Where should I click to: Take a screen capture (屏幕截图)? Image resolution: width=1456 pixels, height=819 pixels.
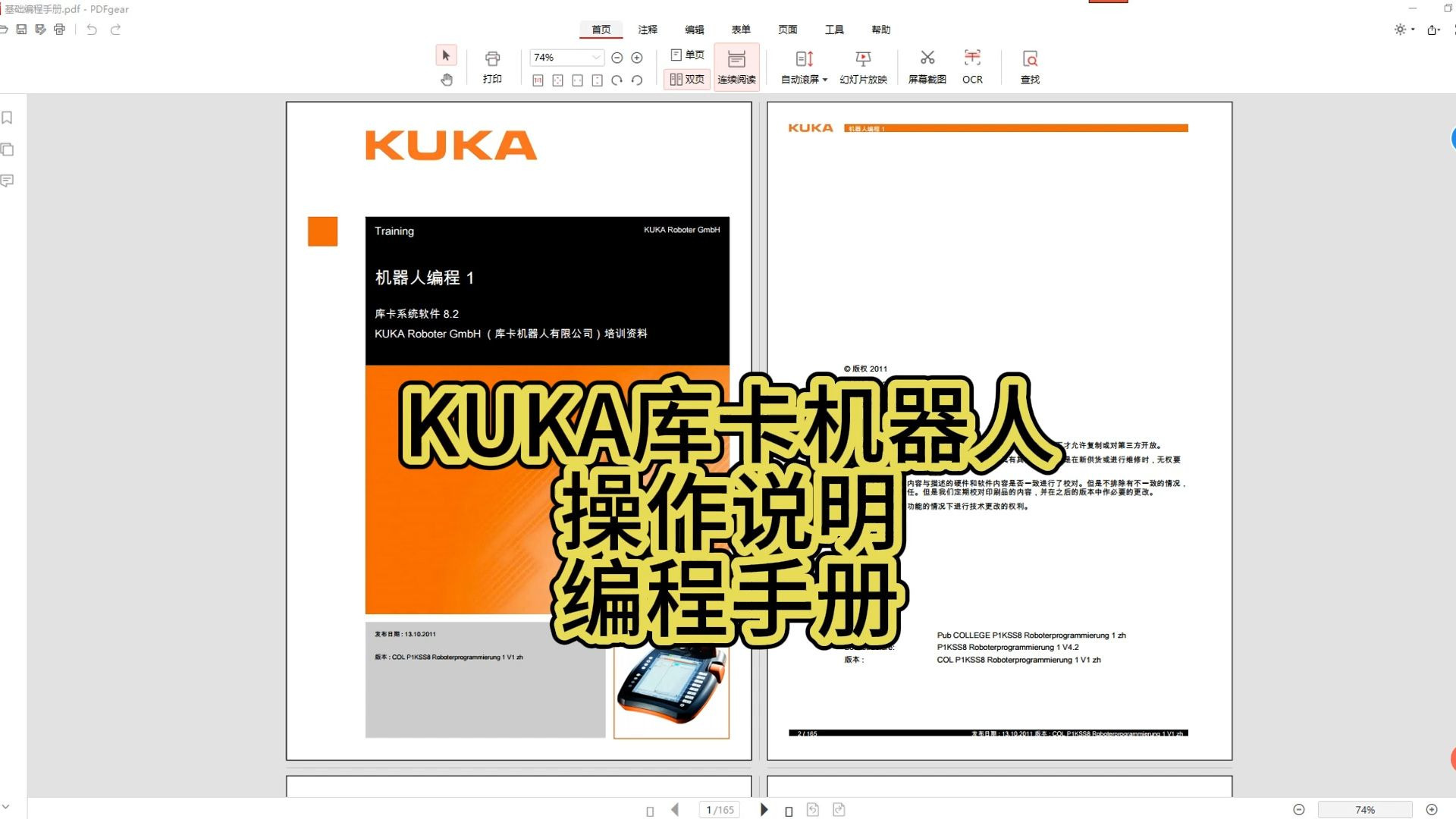(x=927, y=67)
